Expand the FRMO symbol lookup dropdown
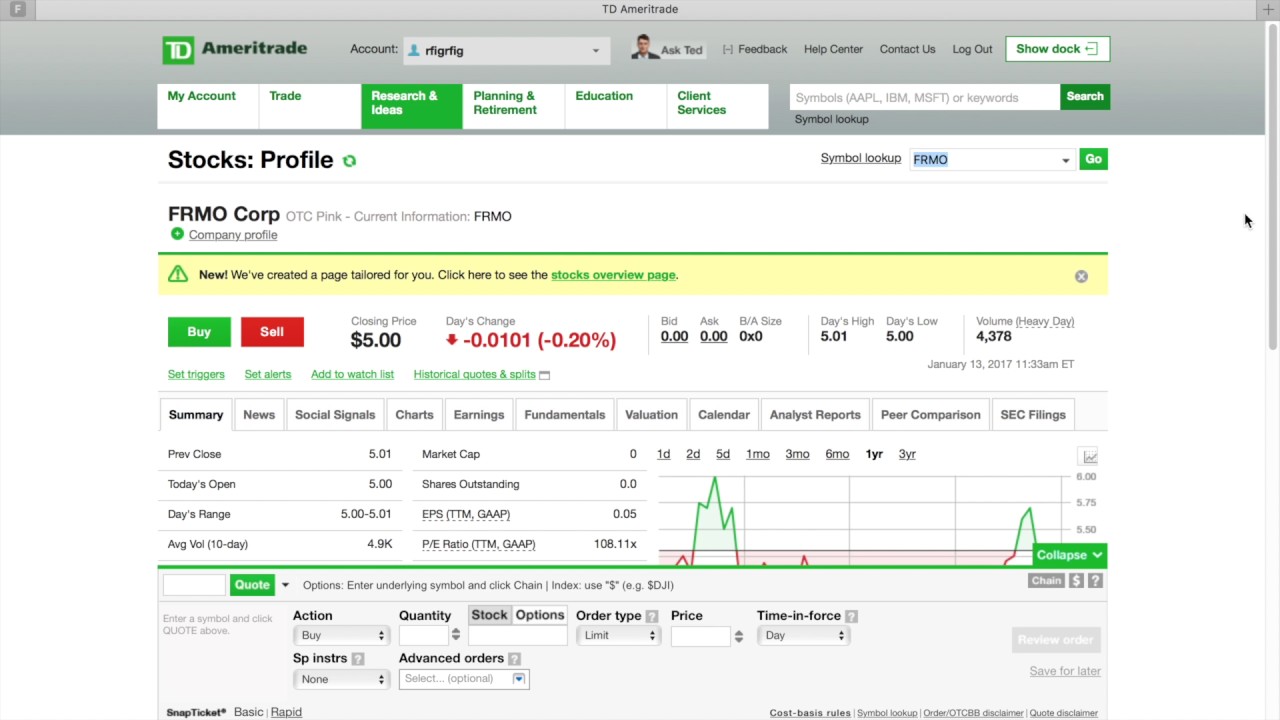This screenshot has height=720, width=1280. click(x=1065, y=160)
